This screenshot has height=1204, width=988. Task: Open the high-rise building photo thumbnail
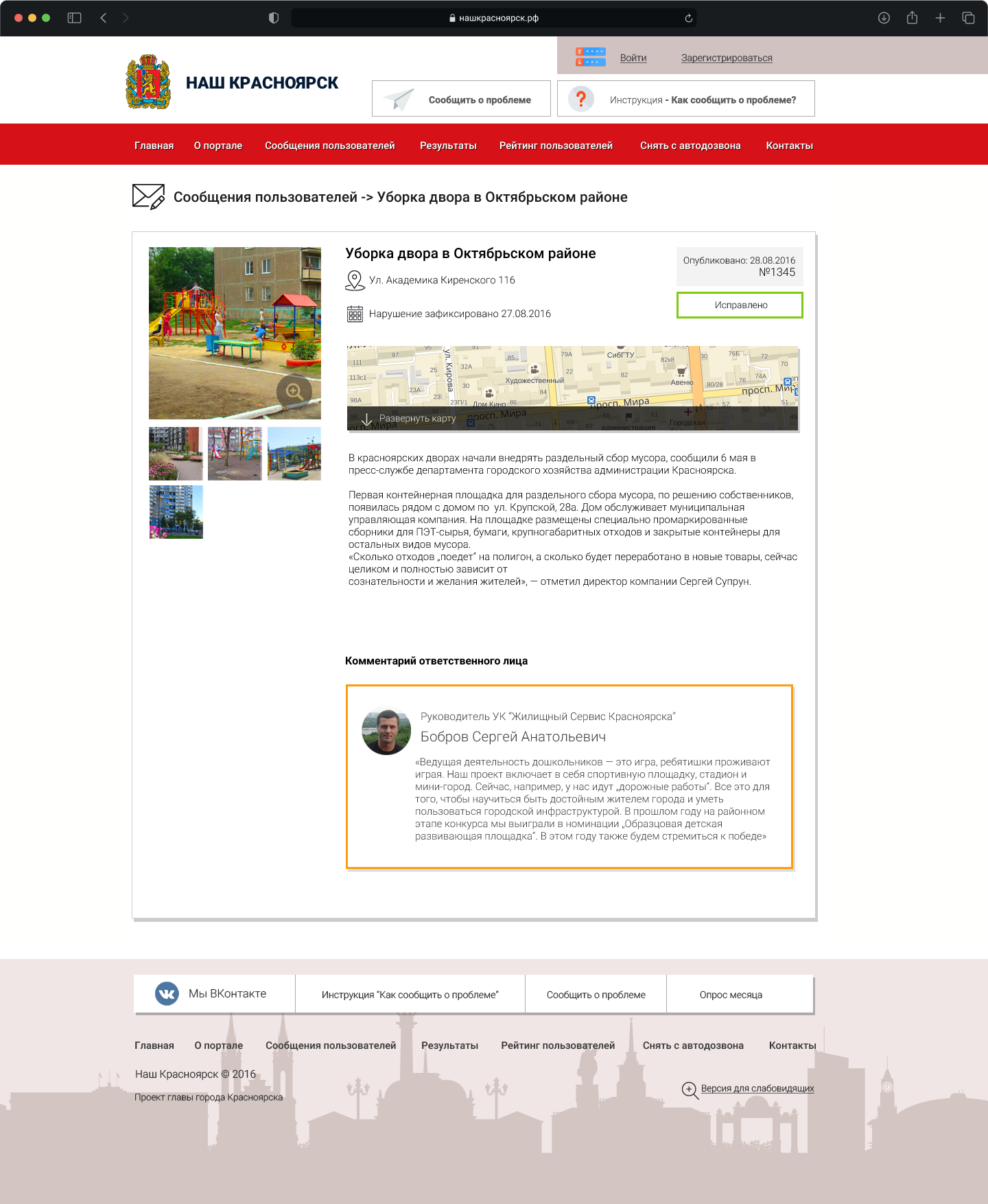click(x=176, y=512)
